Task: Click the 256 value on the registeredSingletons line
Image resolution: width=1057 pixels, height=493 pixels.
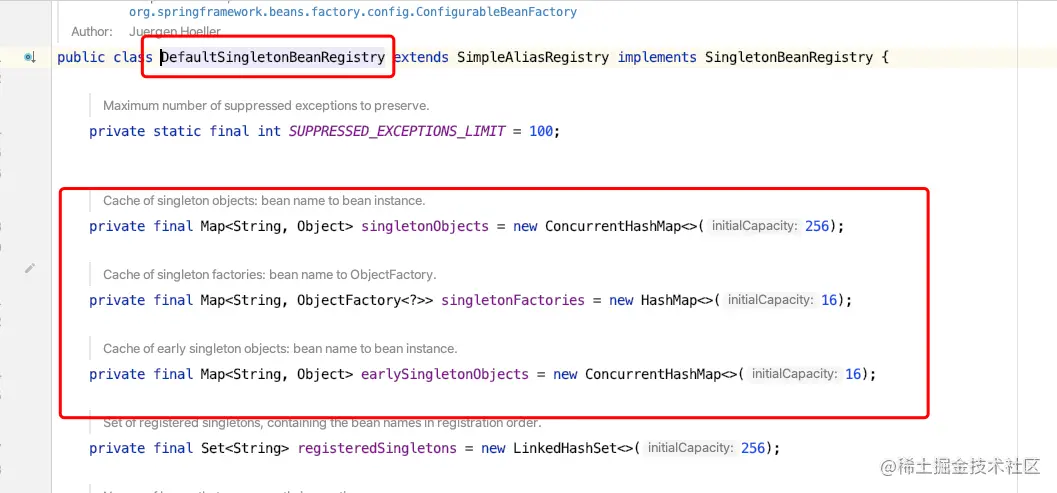Action: coord(753,448)
